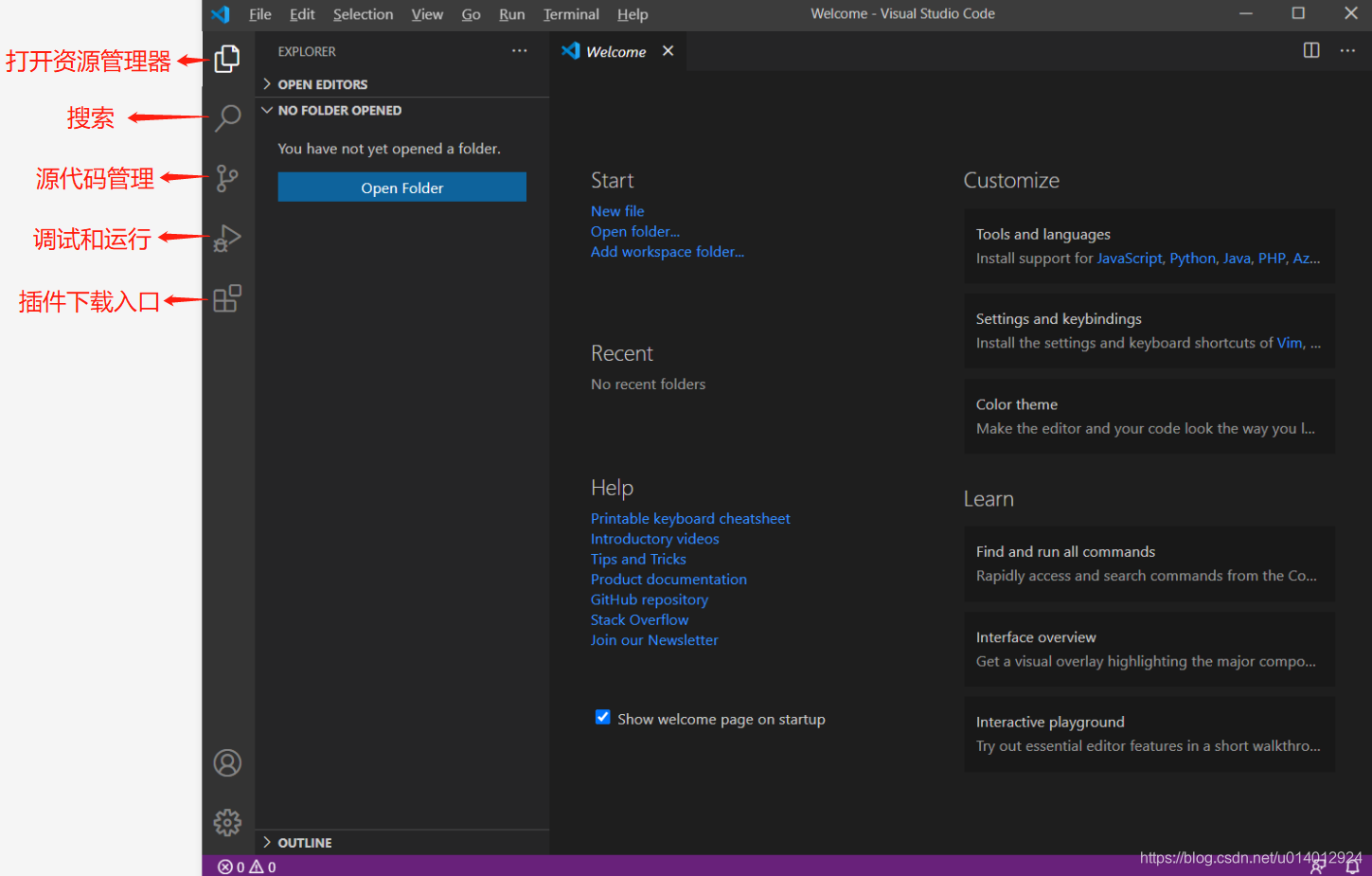The image size is (1372, 876).
Task: Click the blue Open Folder button
Action: pyautogui.click(x=401, y=188)
